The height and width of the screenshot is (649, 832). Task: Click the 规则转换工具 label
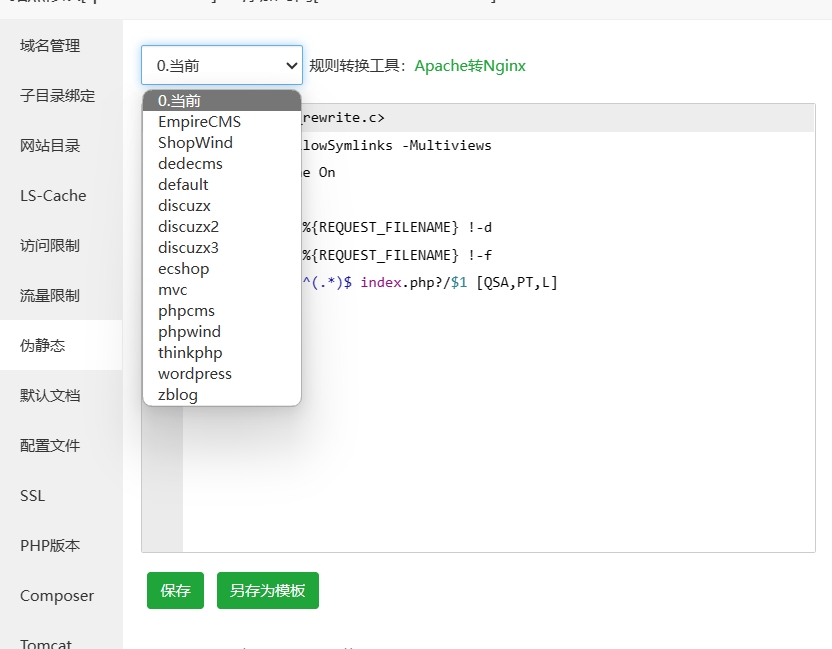tap(359, 66)
